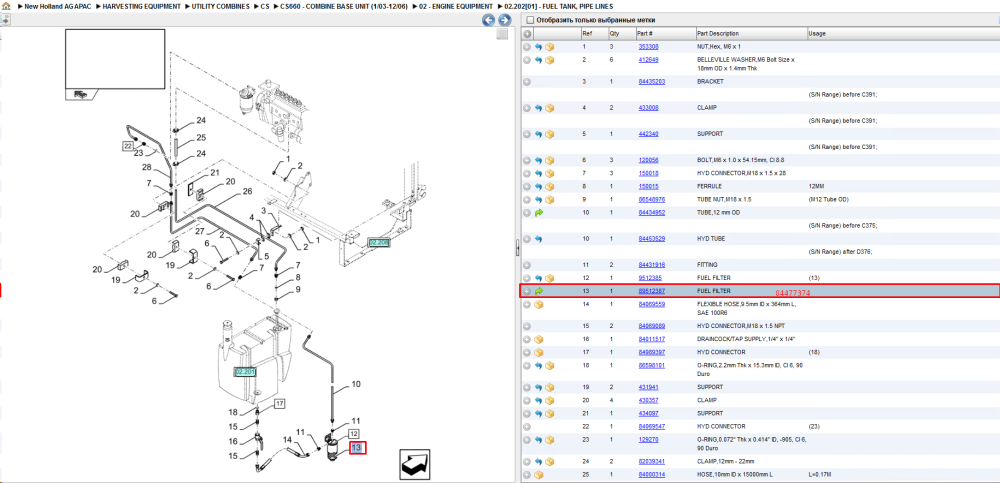Open part number link for NUT, Hex row

tap(648, 47)
